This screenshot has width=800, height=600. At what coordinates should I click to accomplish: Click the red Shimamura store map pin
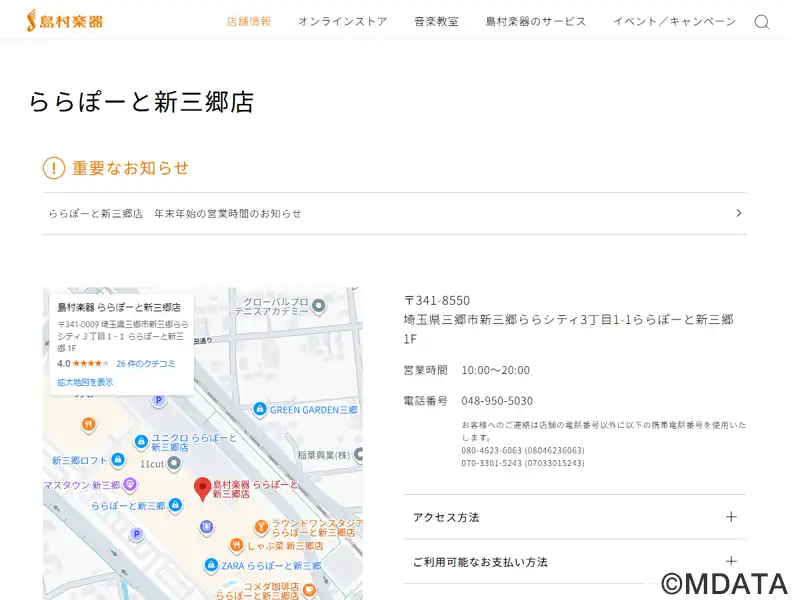202,488
